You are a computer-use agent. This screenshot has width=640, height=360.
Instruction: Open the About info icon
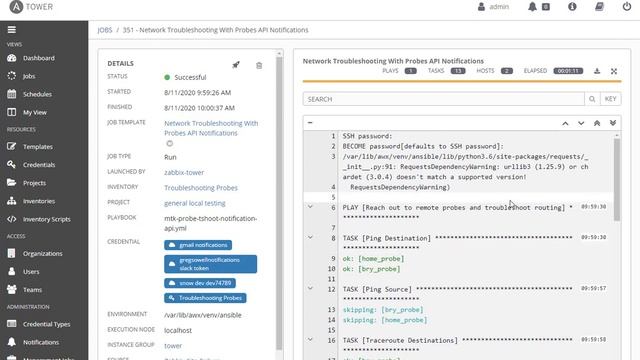572,7
